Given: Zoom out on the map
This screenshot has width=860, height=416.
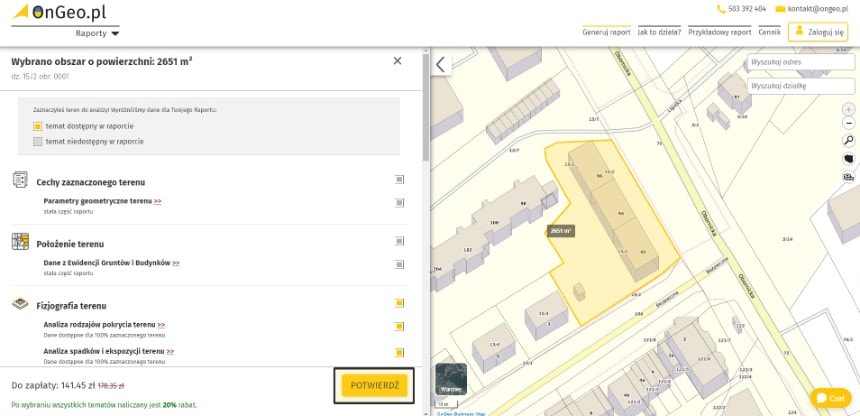Looking at the screenshot, I should point(849,124).
